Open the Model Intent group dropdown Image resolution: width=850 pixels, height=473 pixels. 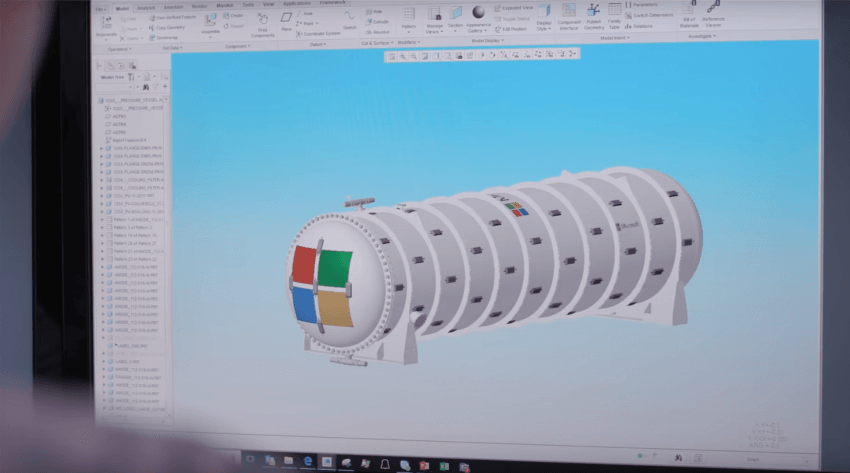[x=615, y=38]
